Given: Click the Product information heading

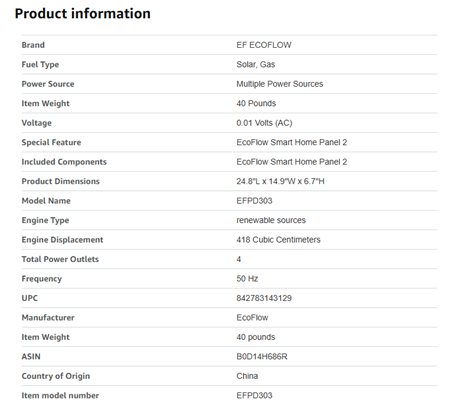Looking at the screenshot, I should pyautogui.click(x=83, y=14).
